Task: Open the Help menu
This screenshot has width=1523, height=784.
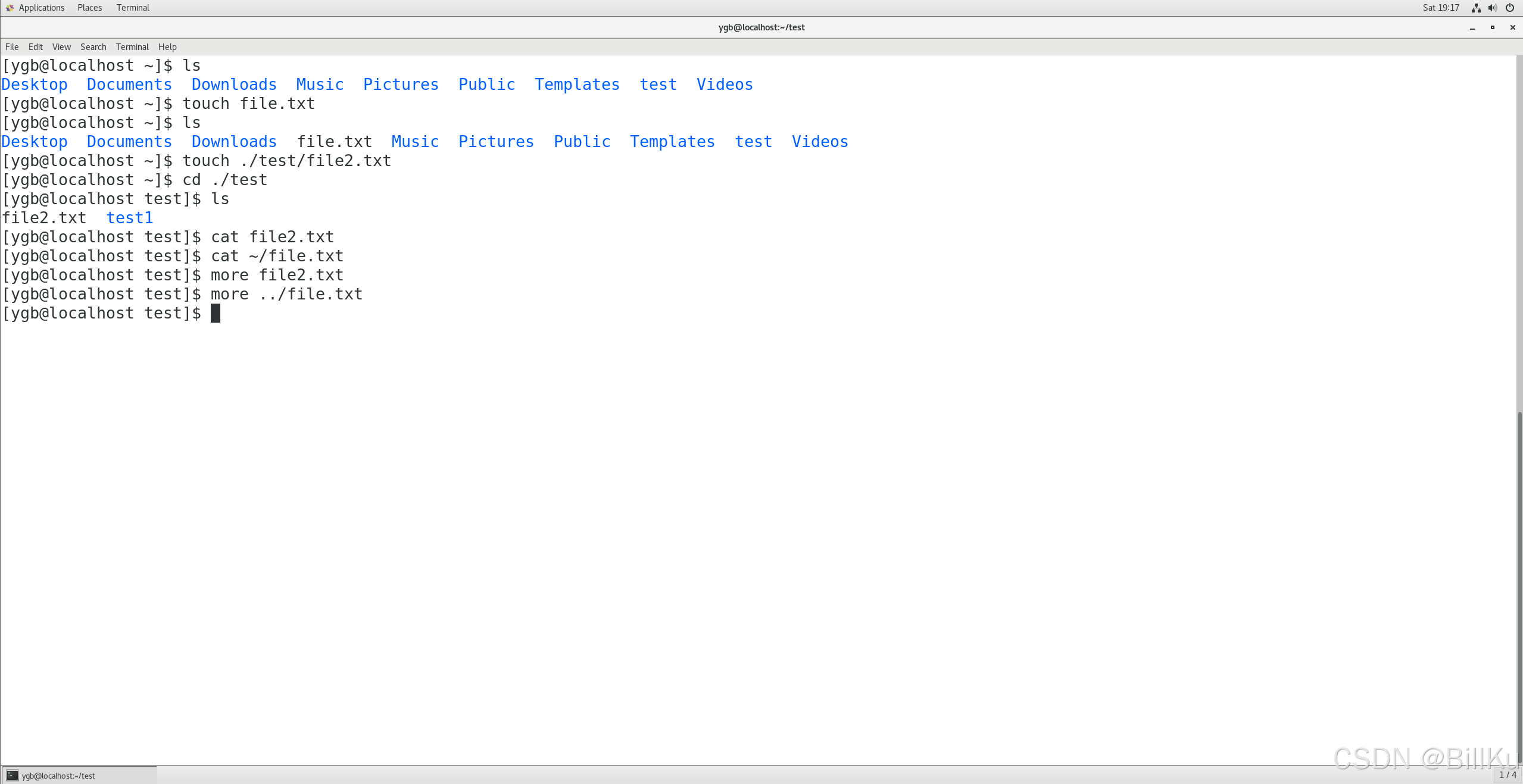Action: point(167,47)
